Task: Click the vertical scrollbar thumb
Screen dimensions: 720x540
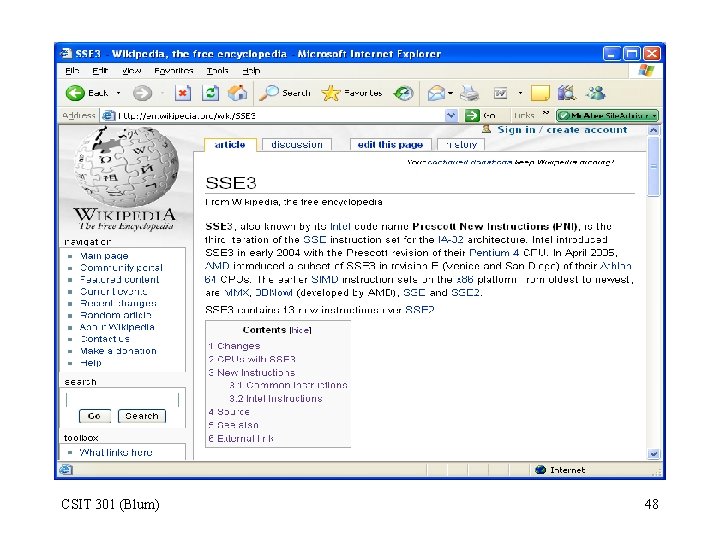Action: click(653, 166)
